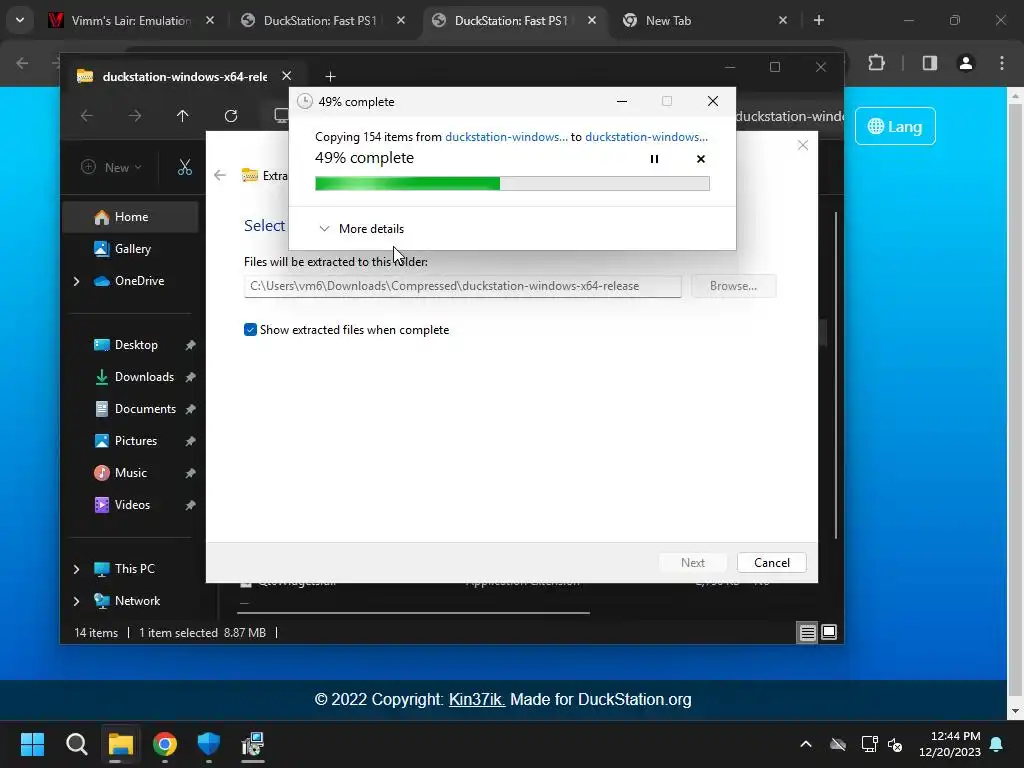Toggle Show extracted files when complete
This screenshot has height=768, width=1024.
click(250, 330)
